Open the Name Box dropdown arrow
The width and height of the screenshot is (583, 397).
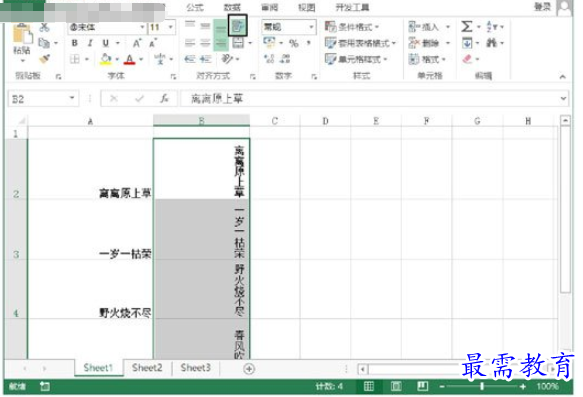click(72, 99)
